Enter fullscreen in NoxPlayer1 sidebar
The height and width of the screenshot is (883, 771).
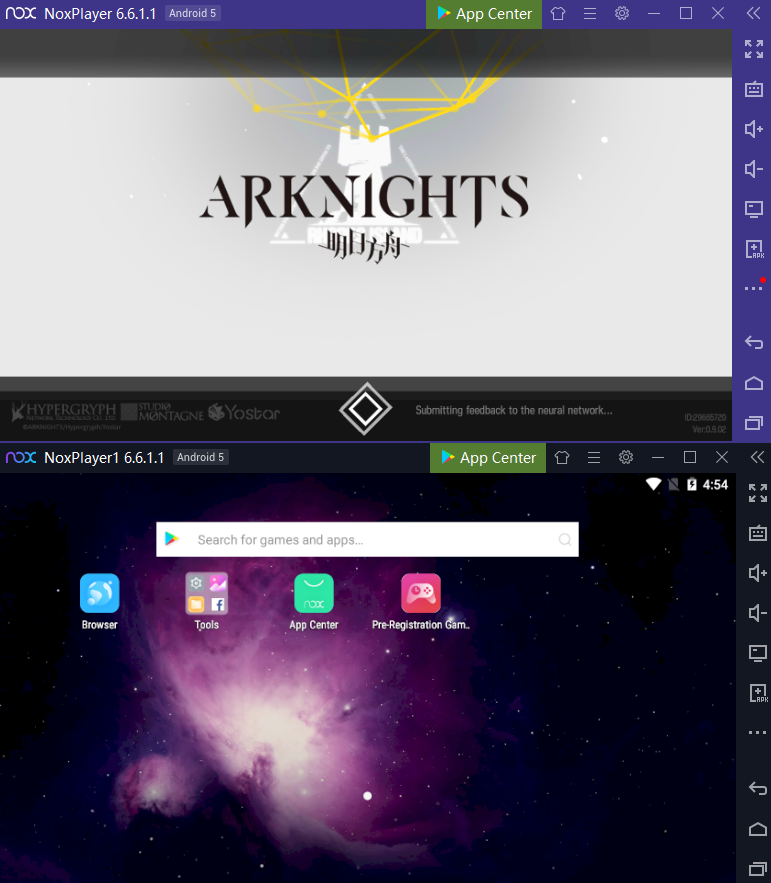(x=757, y=493)
